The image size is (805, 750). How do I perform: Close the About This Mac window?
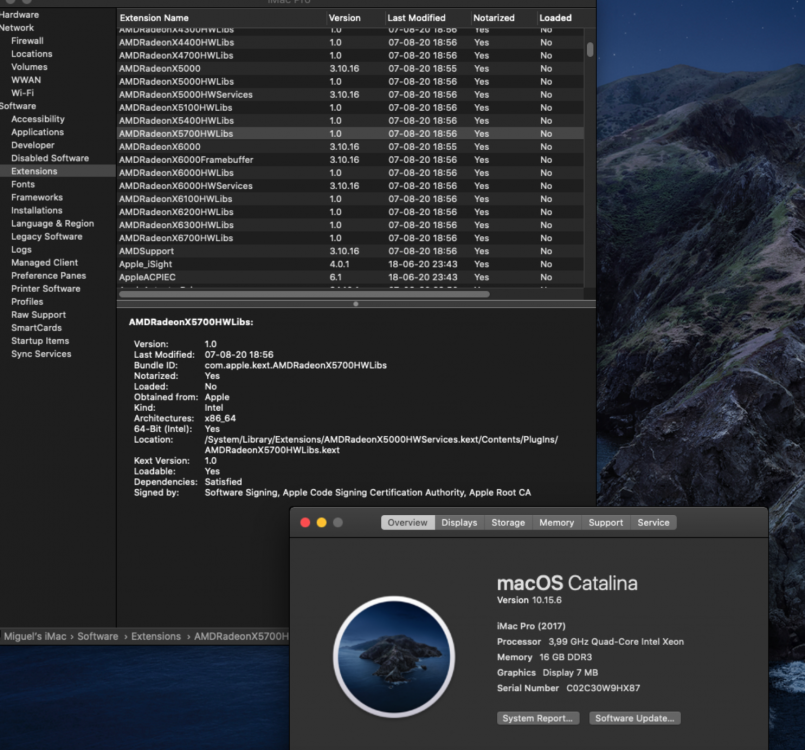coord(305,523)
